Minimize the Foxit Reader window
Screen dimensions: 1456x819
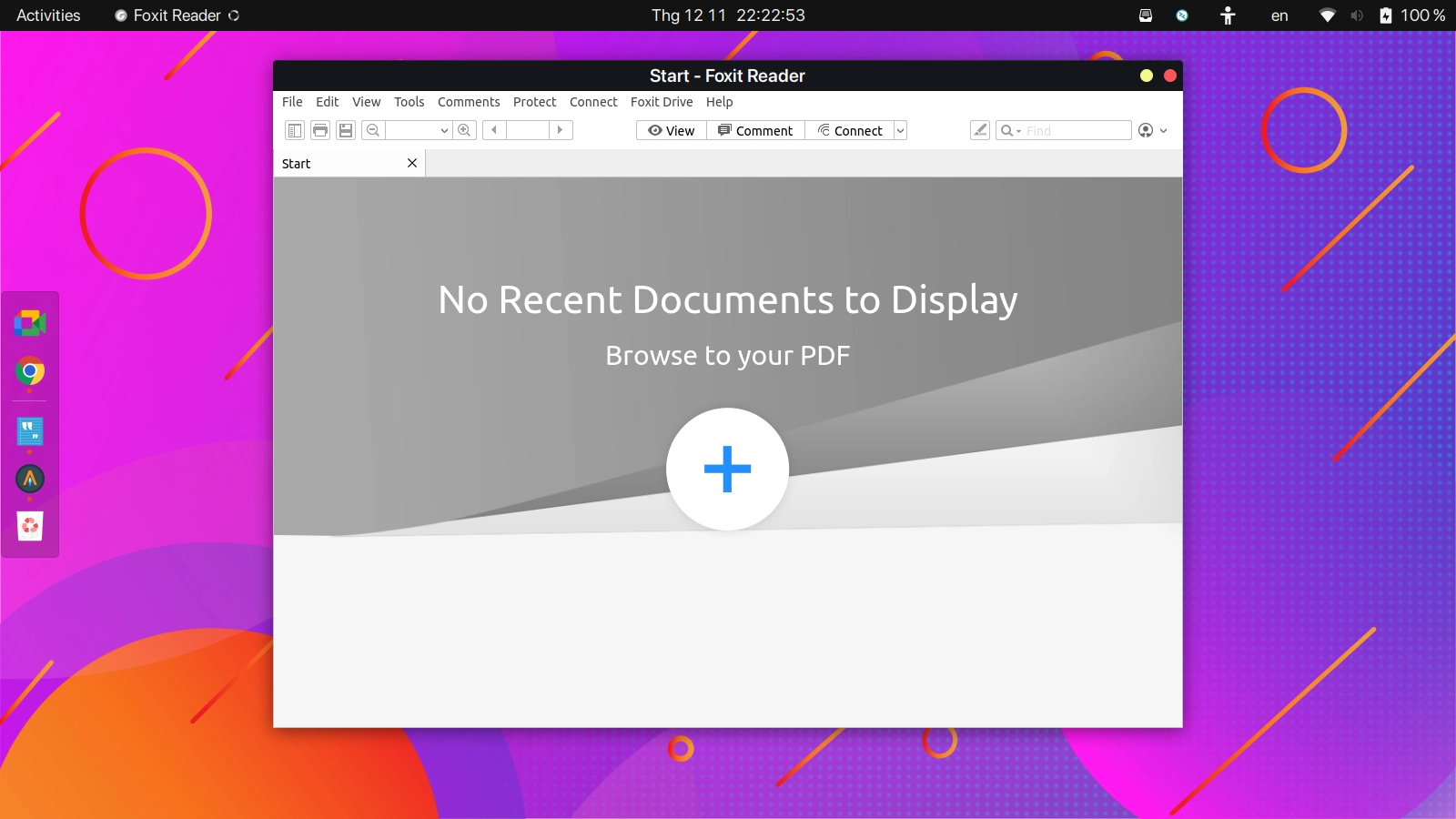point(1147,76)
